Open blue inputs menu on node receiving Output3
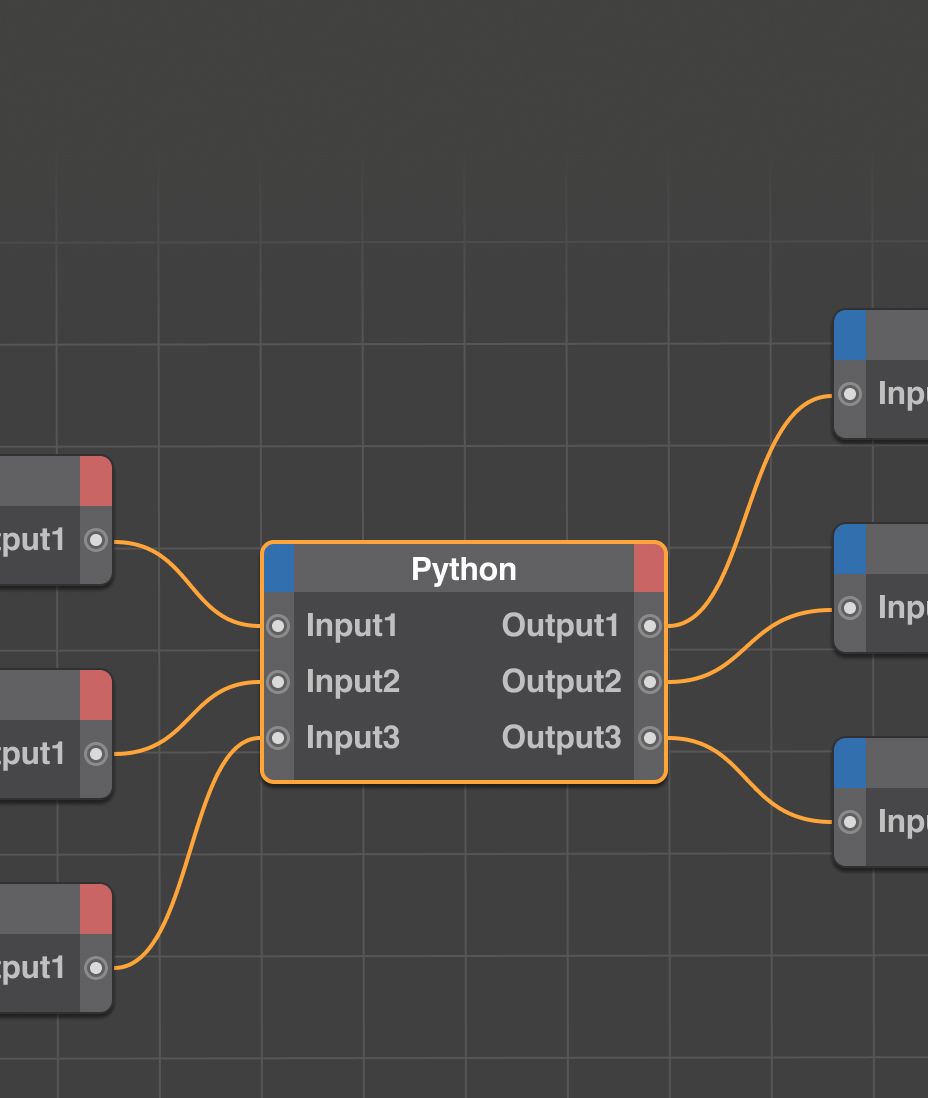Screen dimensions: 928x1098 (x=850, y=763)
